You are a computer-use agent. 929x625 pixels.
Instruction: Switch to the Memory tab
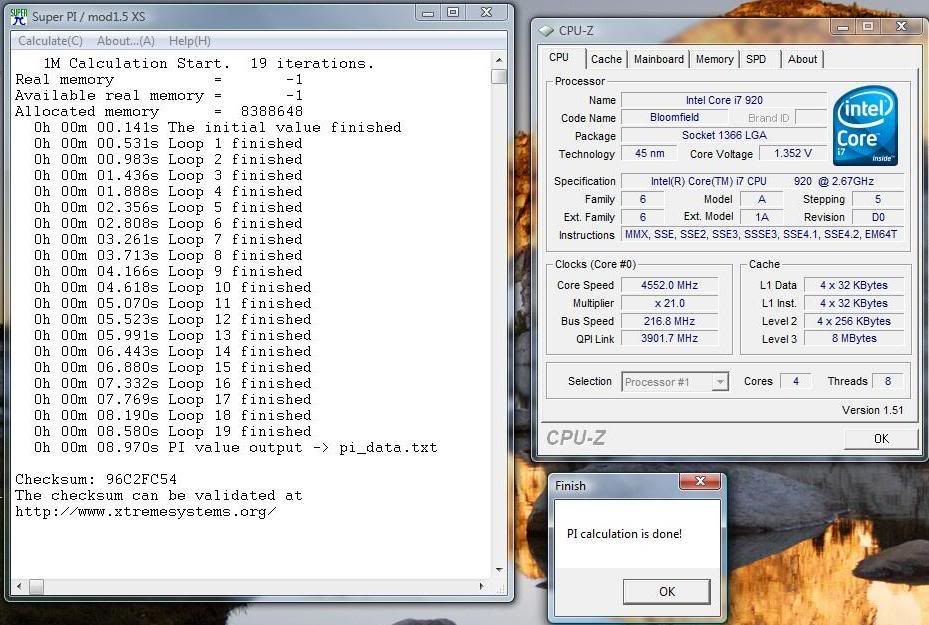tap(714, 59)
